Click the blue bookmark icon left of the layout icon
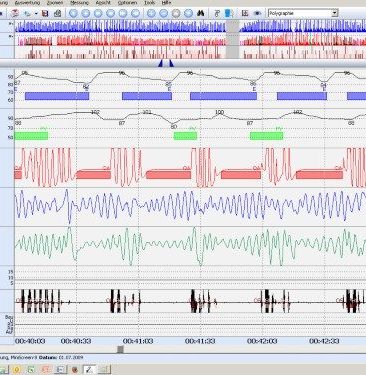The width and height of the screenshot is (366, 375). (229, 13)
